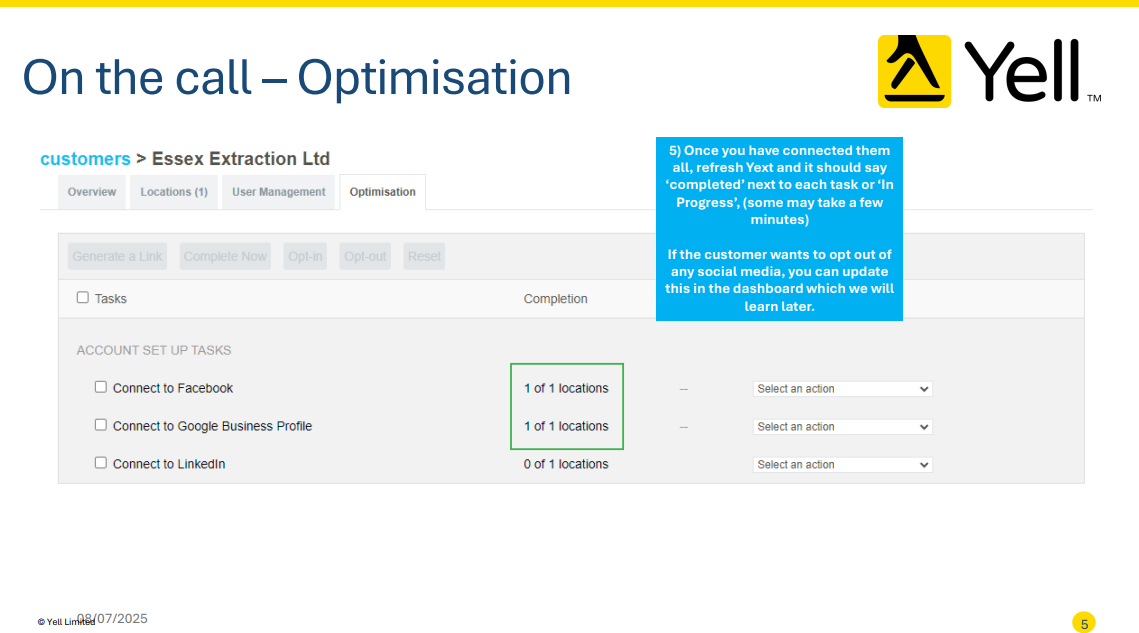Click the Connect to LinkedIn task label
Screen dimensions: 1139x633
[169, 464]
